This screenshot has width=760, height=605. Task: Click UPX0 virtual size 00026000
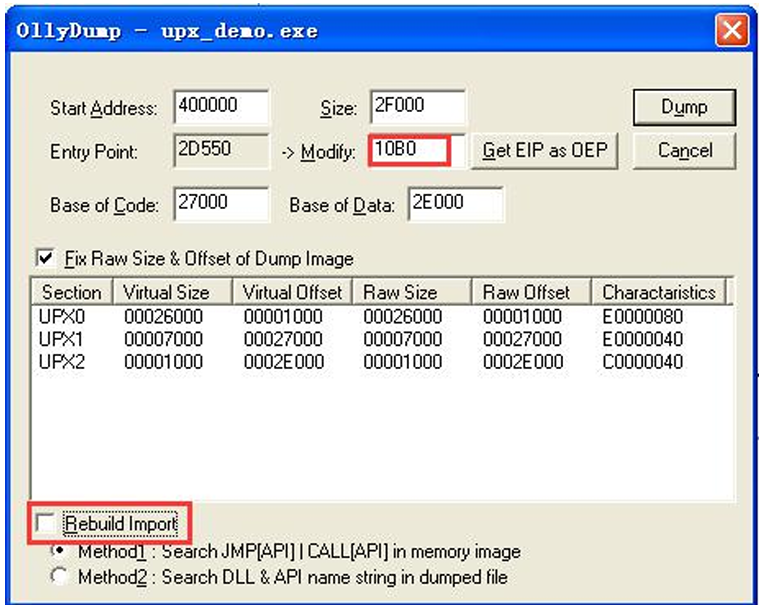click(x=164, y=317)
